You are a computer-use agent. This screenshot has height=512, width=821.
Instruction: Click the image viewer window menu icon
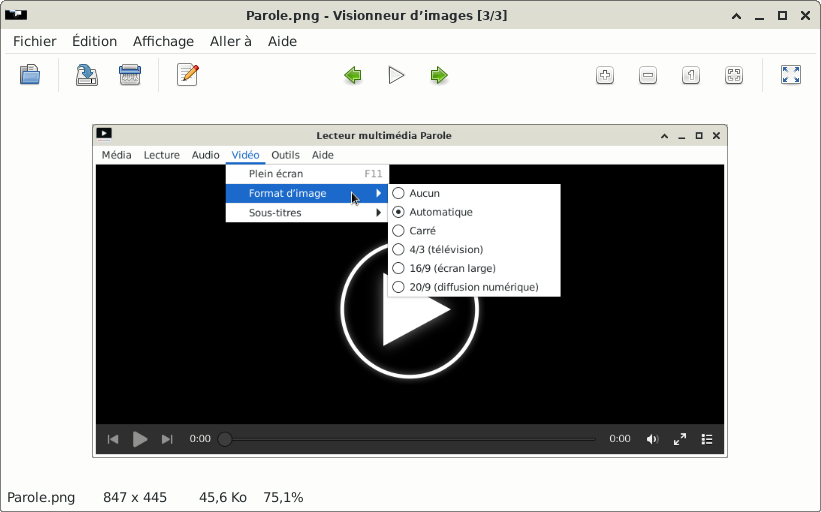[16, 15]
